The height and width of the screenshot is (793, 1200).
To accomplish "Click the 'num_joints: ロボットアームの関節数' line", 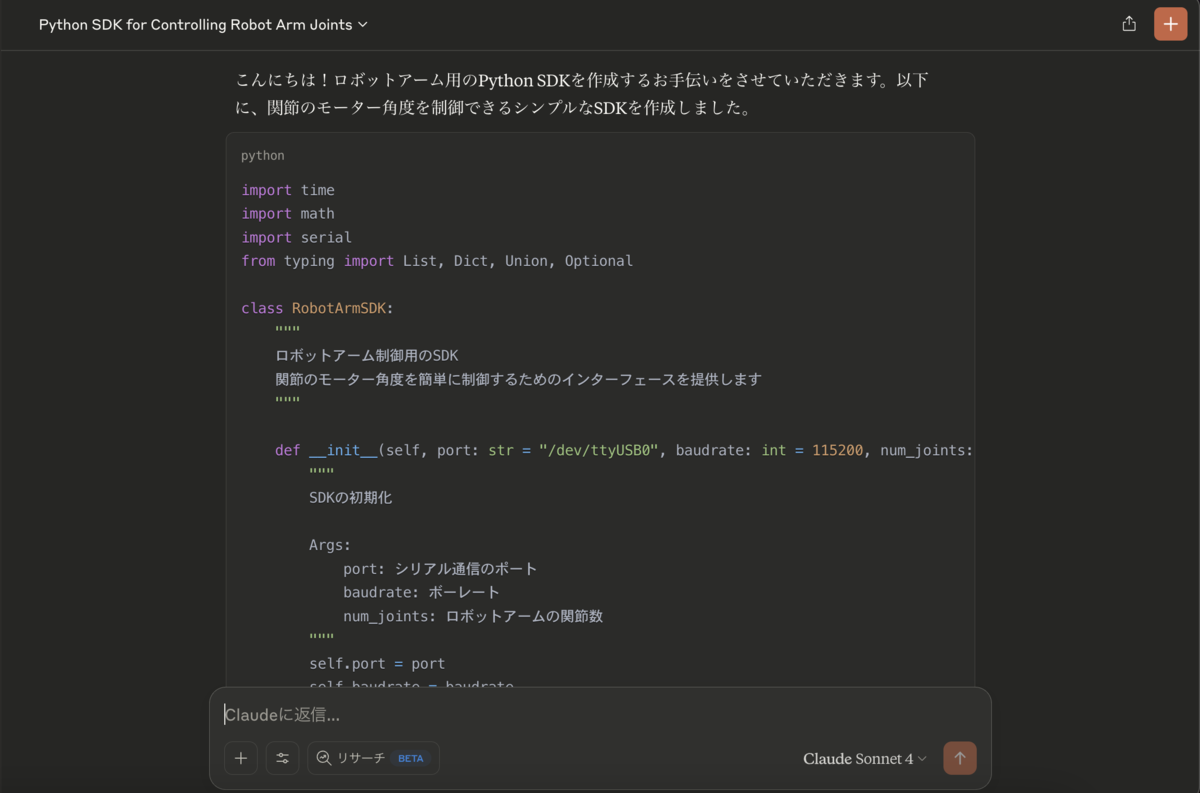I will [x=473, y=616].
